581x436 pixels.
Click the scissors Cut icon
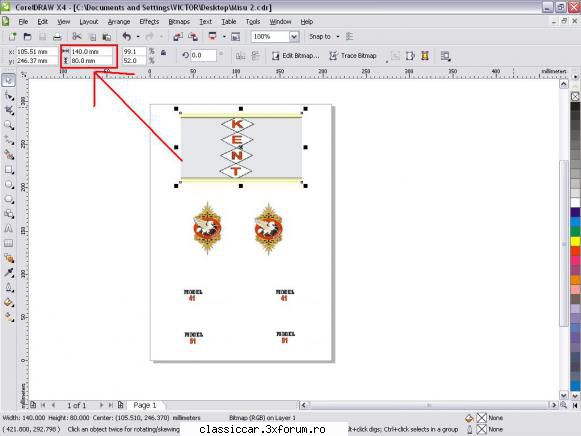click(77, 36)
